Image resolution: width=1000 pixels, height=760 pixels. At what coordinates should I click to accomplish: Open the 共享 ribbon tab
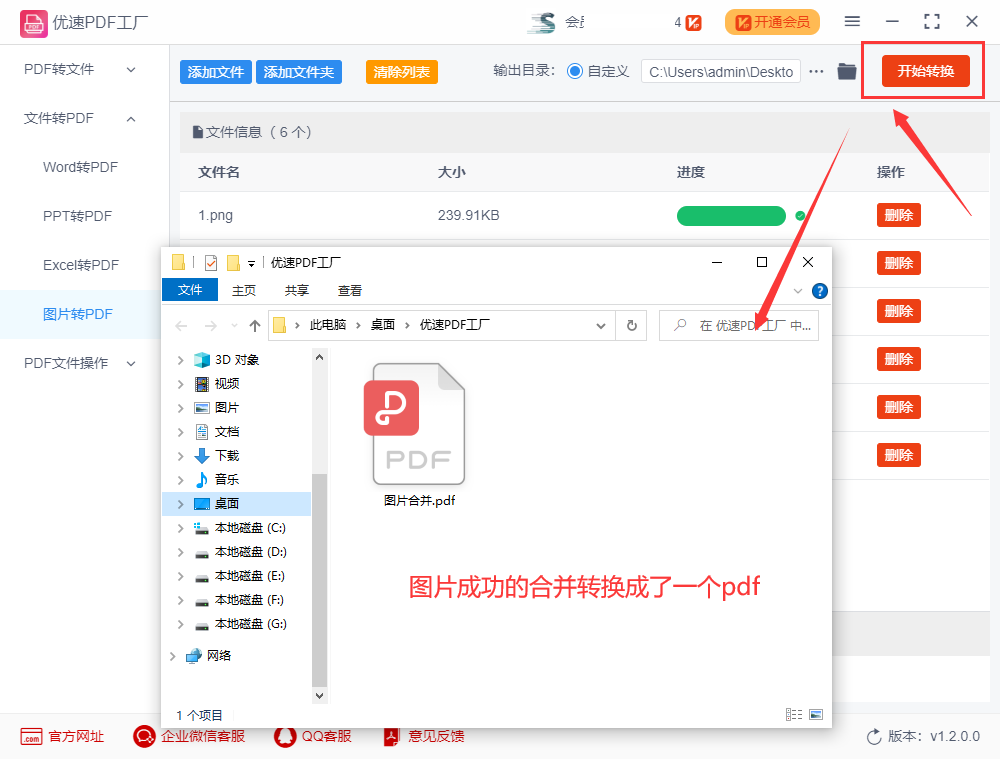(x=297, y=291)
